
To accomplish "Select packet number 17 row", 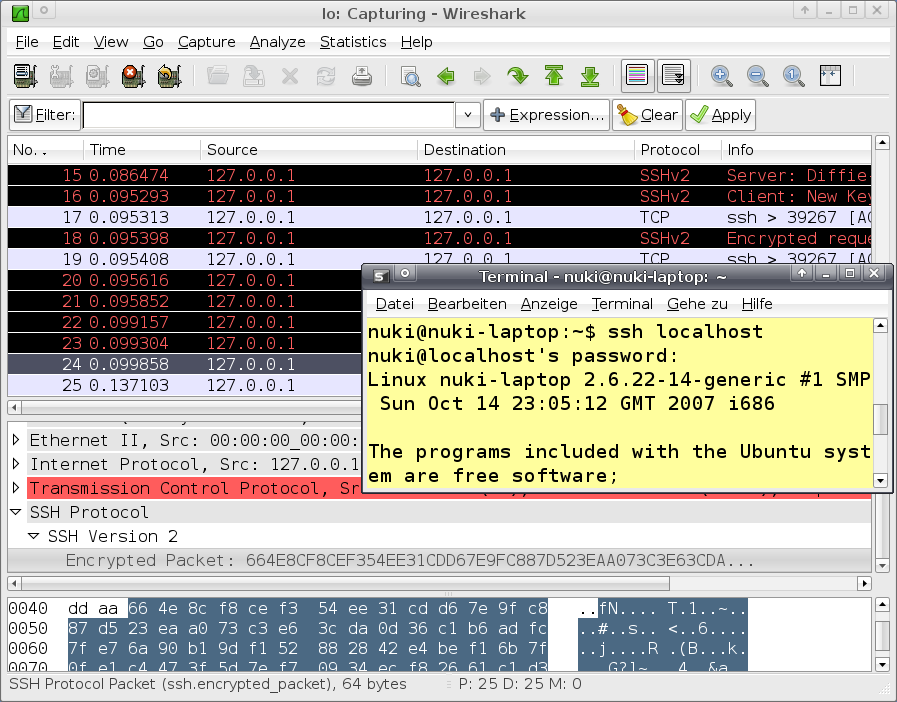I will click(x=439, y=217).
